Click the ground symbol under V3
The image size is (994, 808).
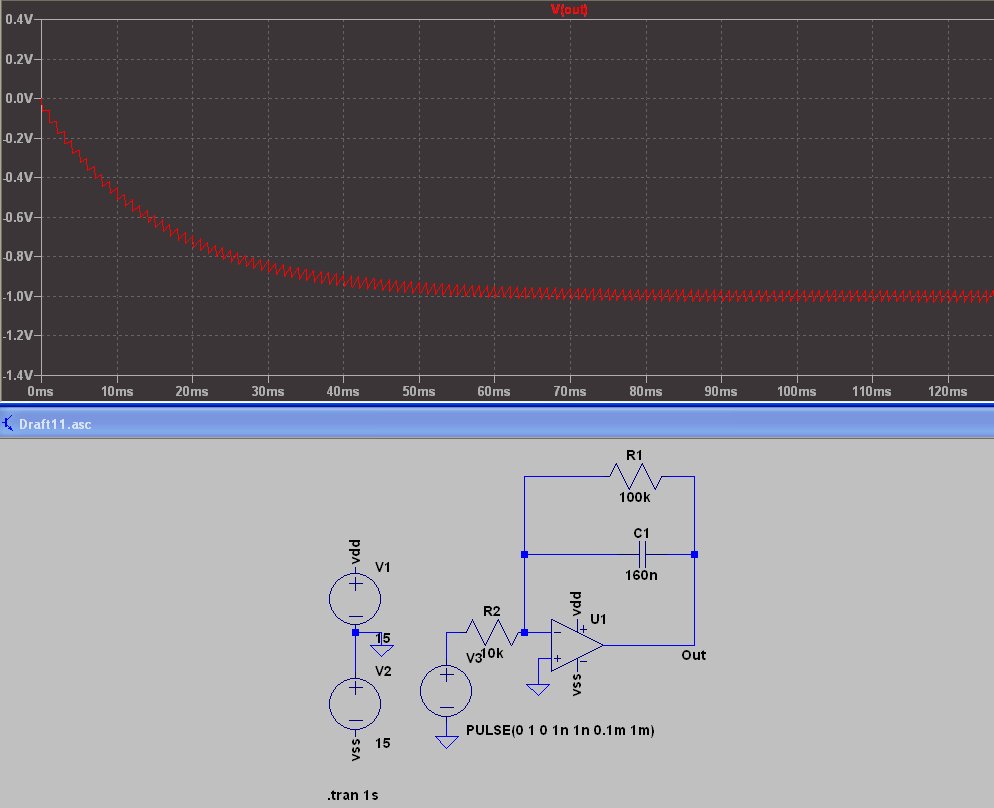pos(446,742)
